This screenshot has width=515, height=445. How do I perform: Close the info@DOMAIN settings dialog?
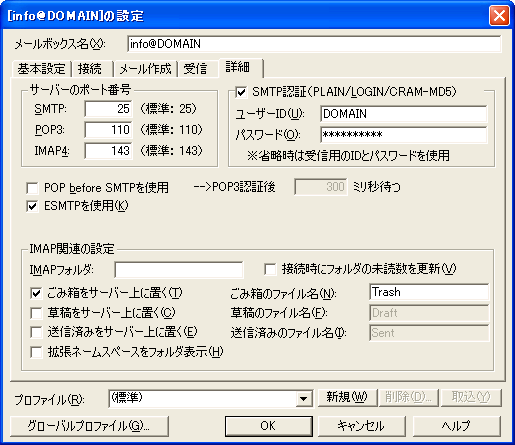pos(499,15)
